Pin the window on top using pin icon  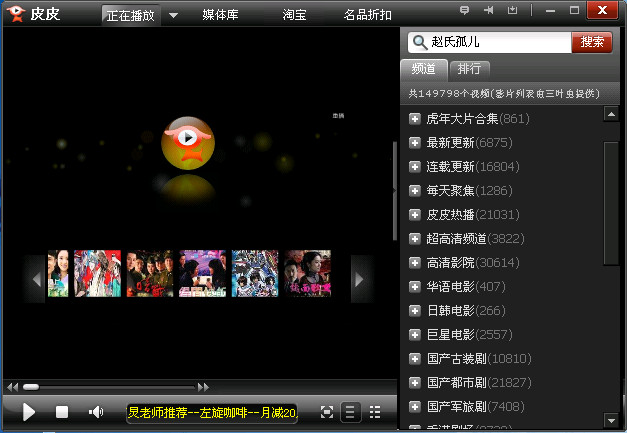pyautogui.click(x=489, y=10)
